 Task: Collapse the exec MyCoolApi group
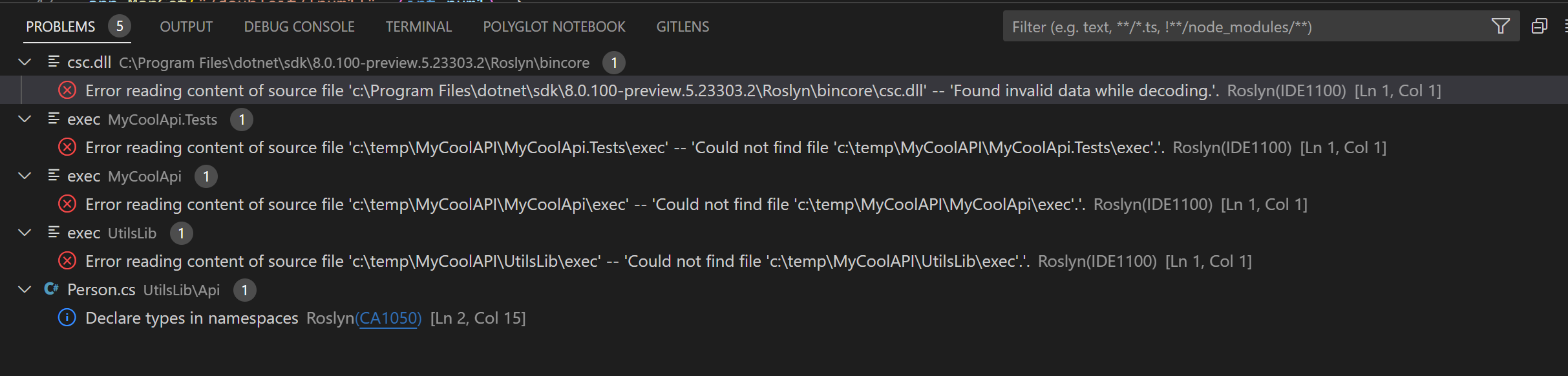coord(24,176)
